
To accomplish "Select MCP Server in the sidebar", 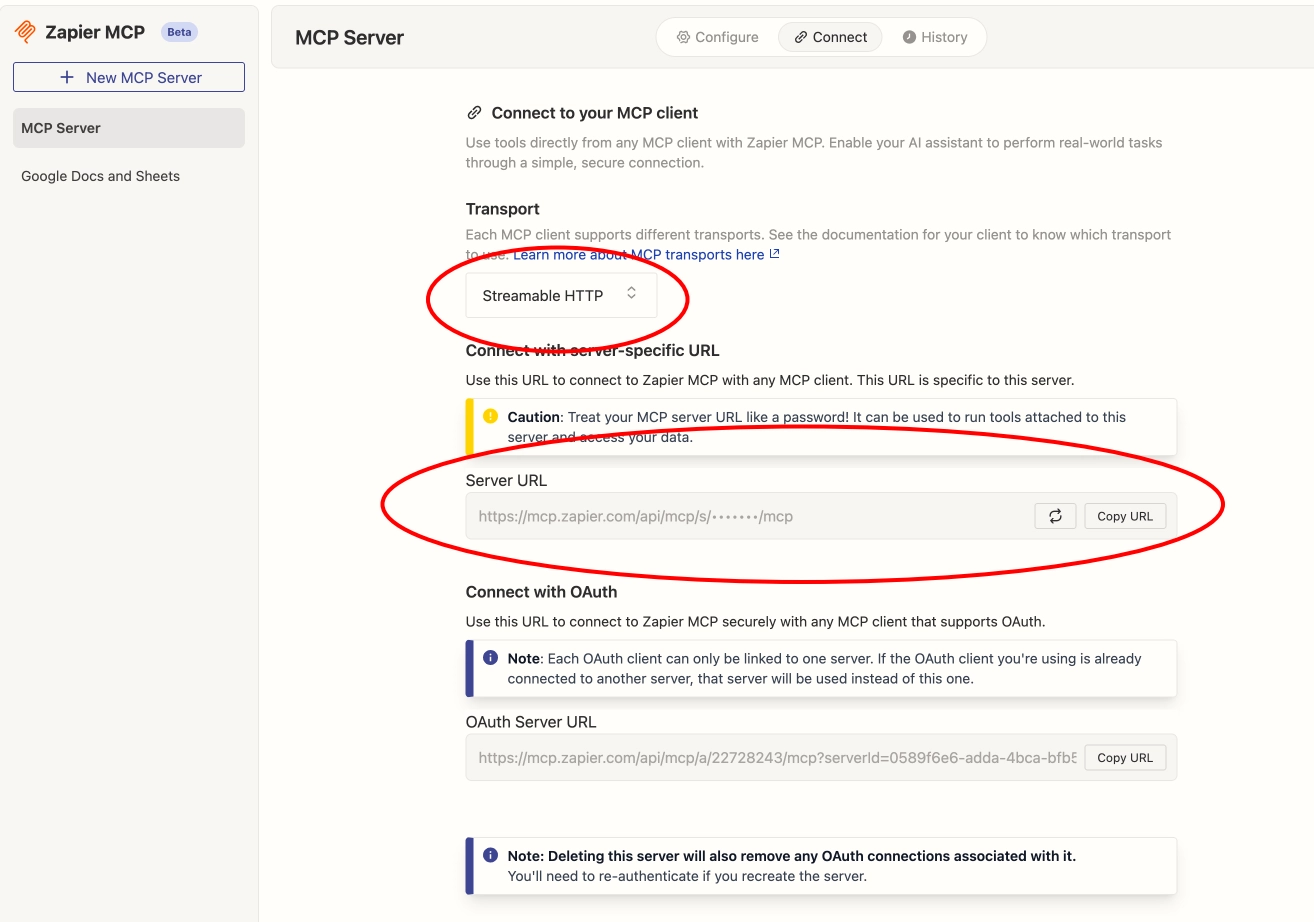I will pos(129,128).
